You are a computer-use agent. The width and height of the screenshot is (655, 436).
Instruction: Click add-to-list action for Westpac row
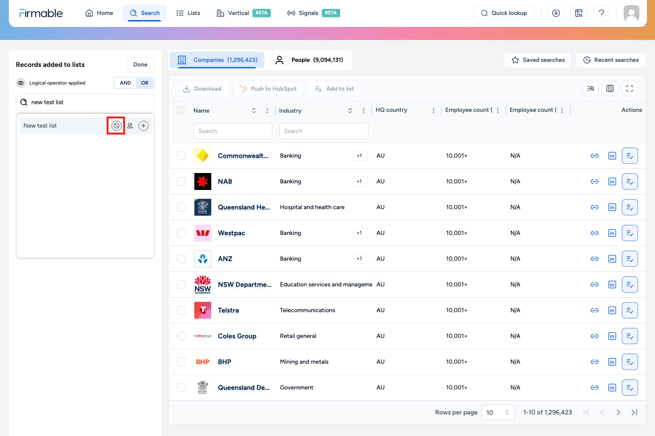coord(630,233)
